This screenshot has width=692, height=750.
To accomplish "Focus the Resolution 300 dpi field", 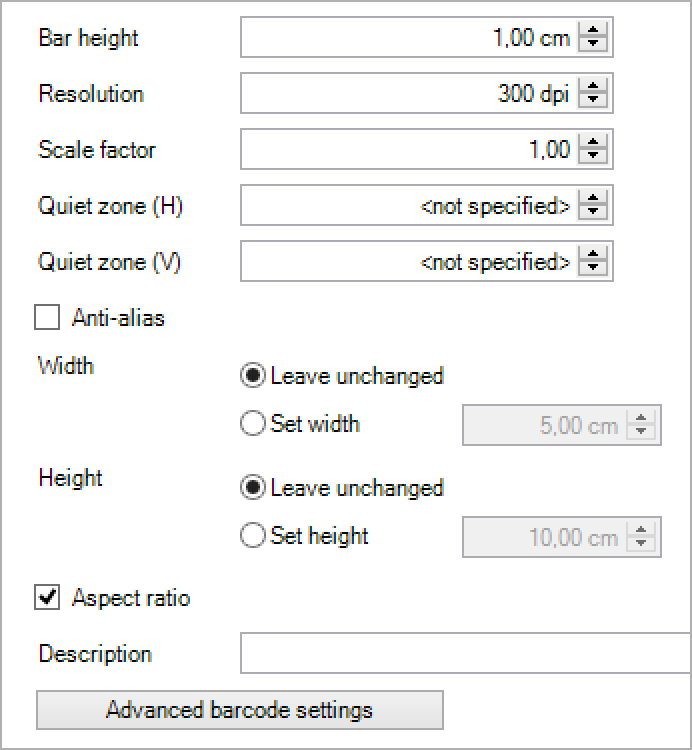I will click(409, 93).
